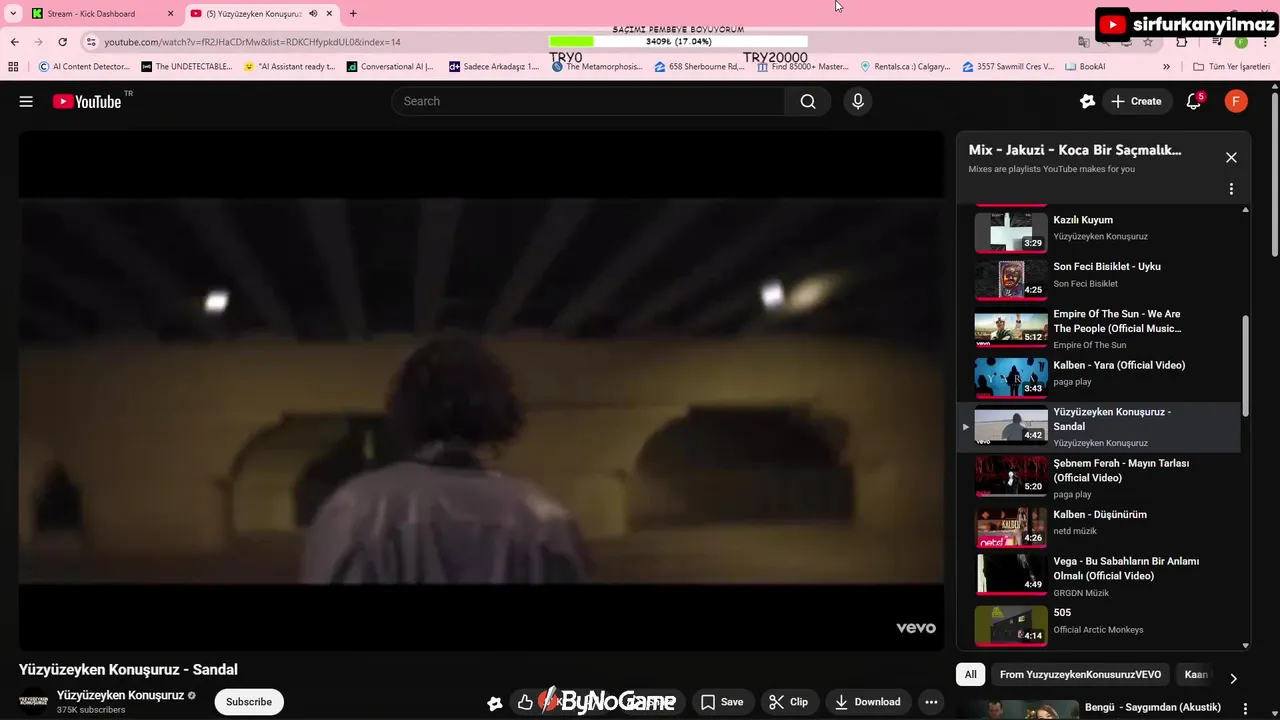Screen dimensions: 1280x720
Task: Switch to Stream - Kick Dashboard tab
Action: pos(103,13)
